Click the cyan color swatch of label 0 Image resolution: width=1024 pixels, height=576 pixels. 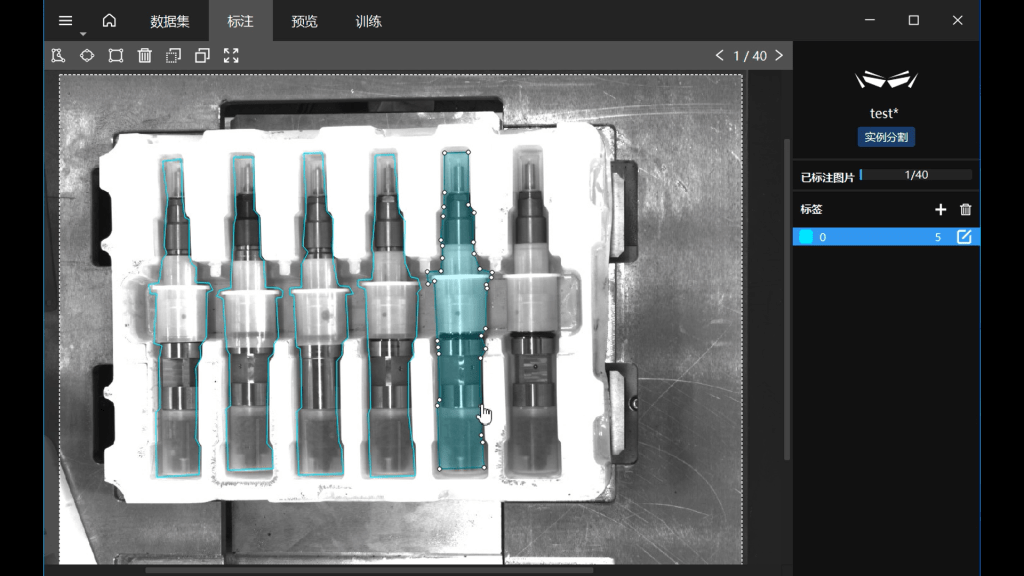pos(806,237)
